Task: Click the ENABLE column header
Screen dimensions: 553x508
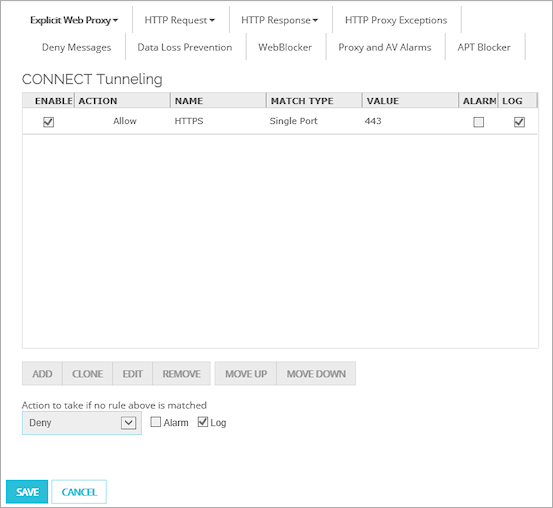Action: pos(49,101)
